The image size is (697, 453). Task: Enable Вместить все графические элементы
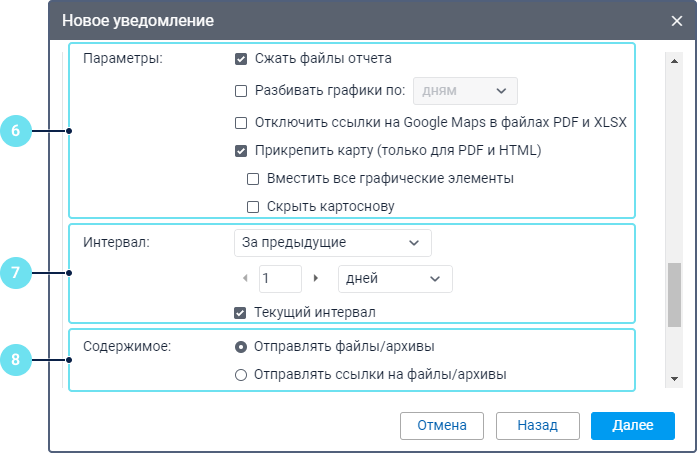point(253,179)
